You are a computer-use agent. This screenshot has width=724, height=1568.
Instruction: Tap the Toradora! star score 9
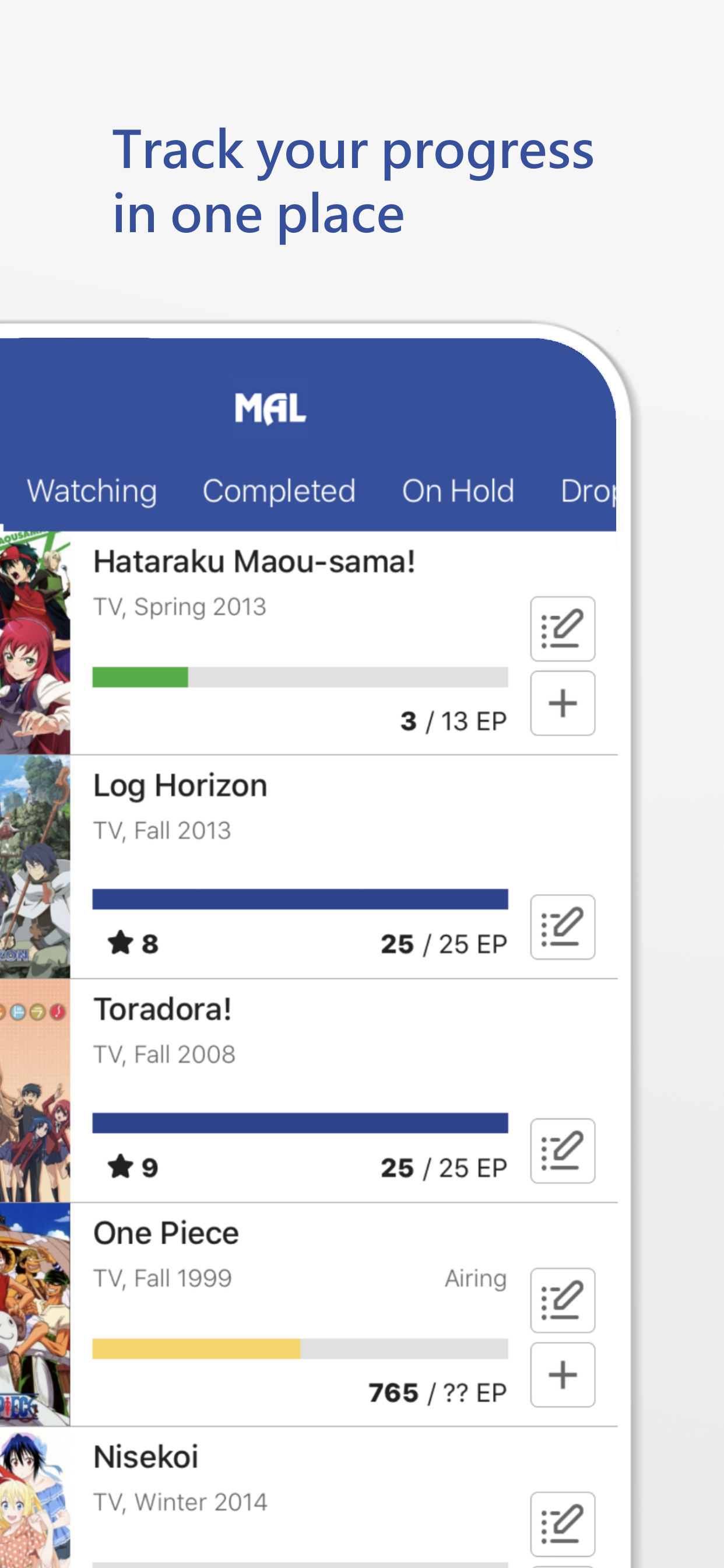pyautogui.click(x=133, y=1167)
